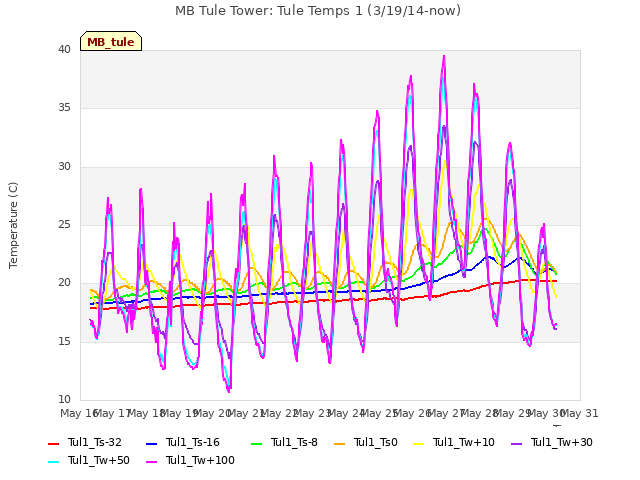Select the Tul1_Tw+10 legend label
The height and width of the screenshot is (480, 640).
[464, 442]
